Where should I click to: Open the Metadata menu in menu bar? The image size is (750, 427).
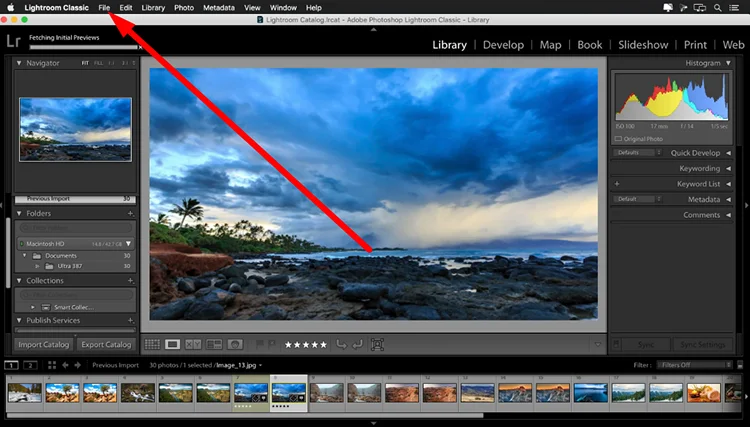(x=219, y=8)
